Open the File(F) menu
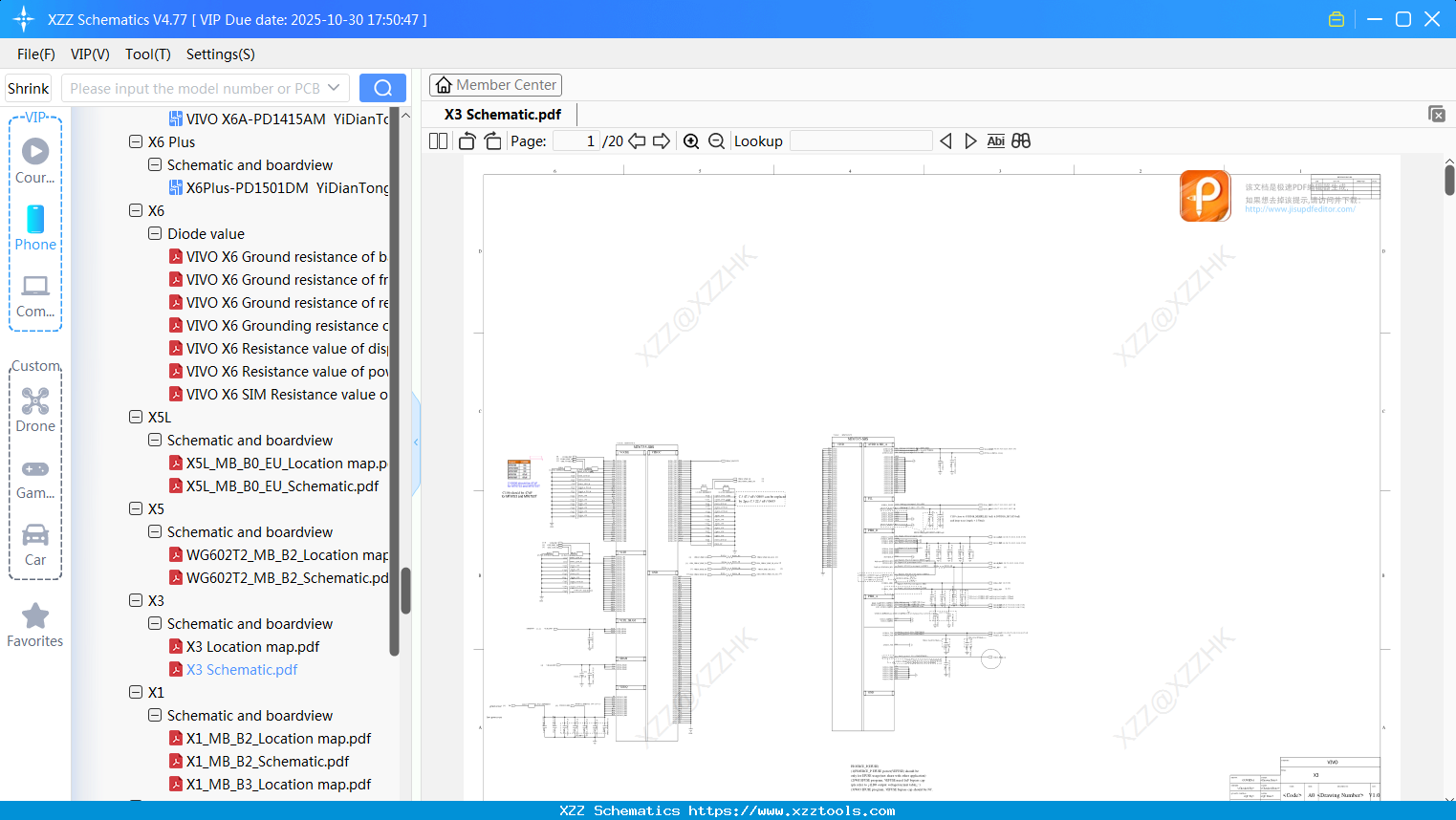The image size is (1456, 820). [x=36, y=54]
